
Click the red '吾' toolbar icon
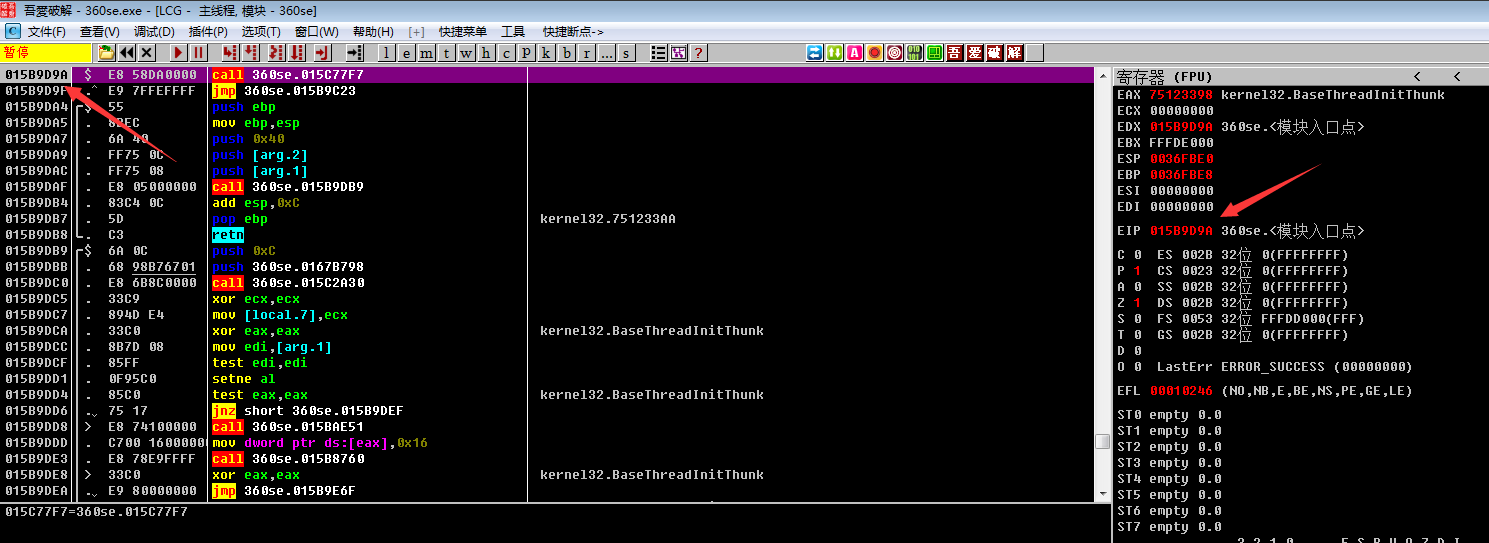(955, 53)
